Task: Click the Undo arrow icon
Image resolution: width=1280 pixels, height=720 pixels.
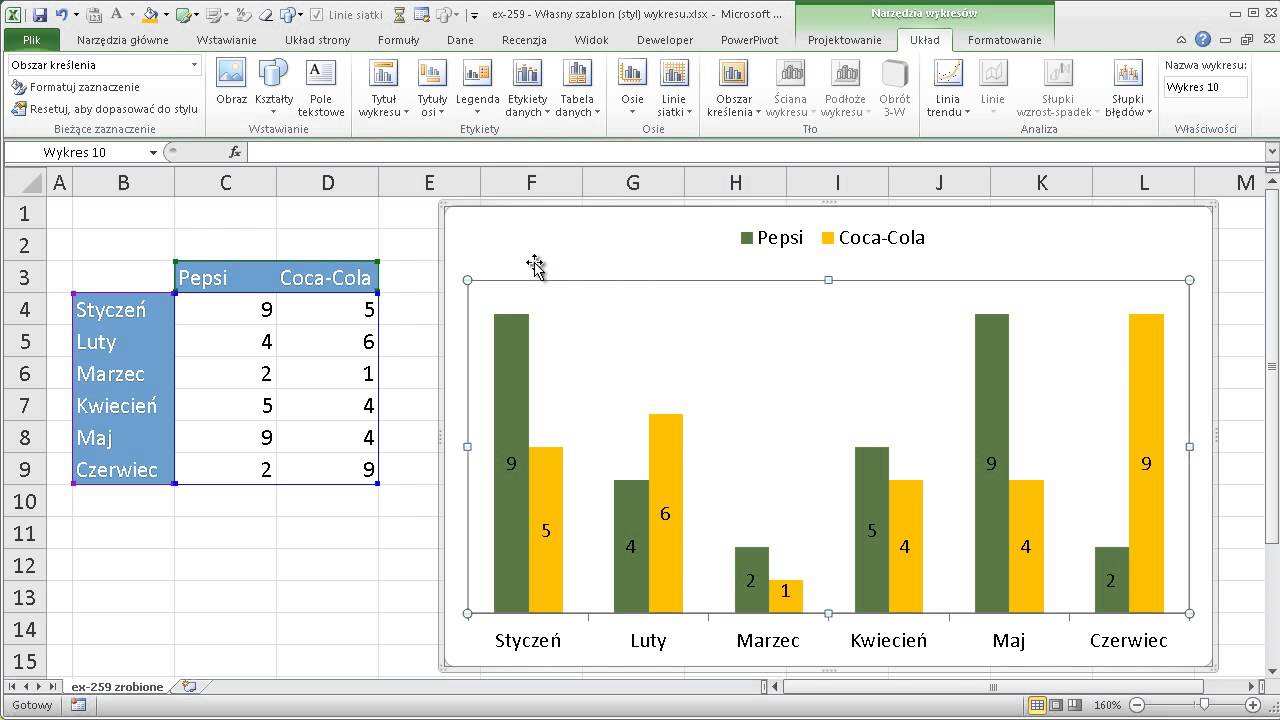Action: click(x=62, y=15)
